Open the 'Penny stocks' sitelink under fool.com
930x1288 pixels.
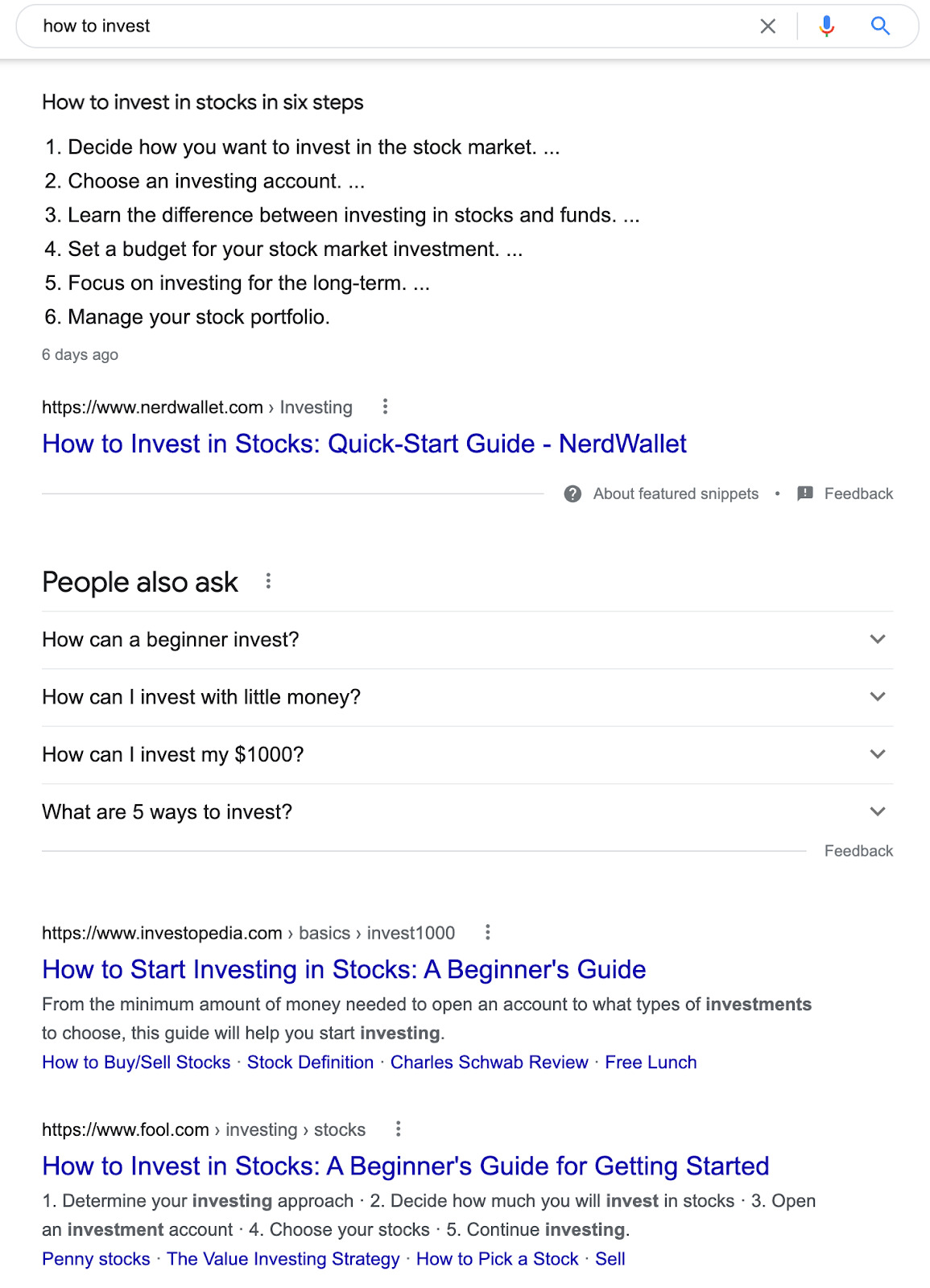pyautogui.click(x=93, y=1258)
